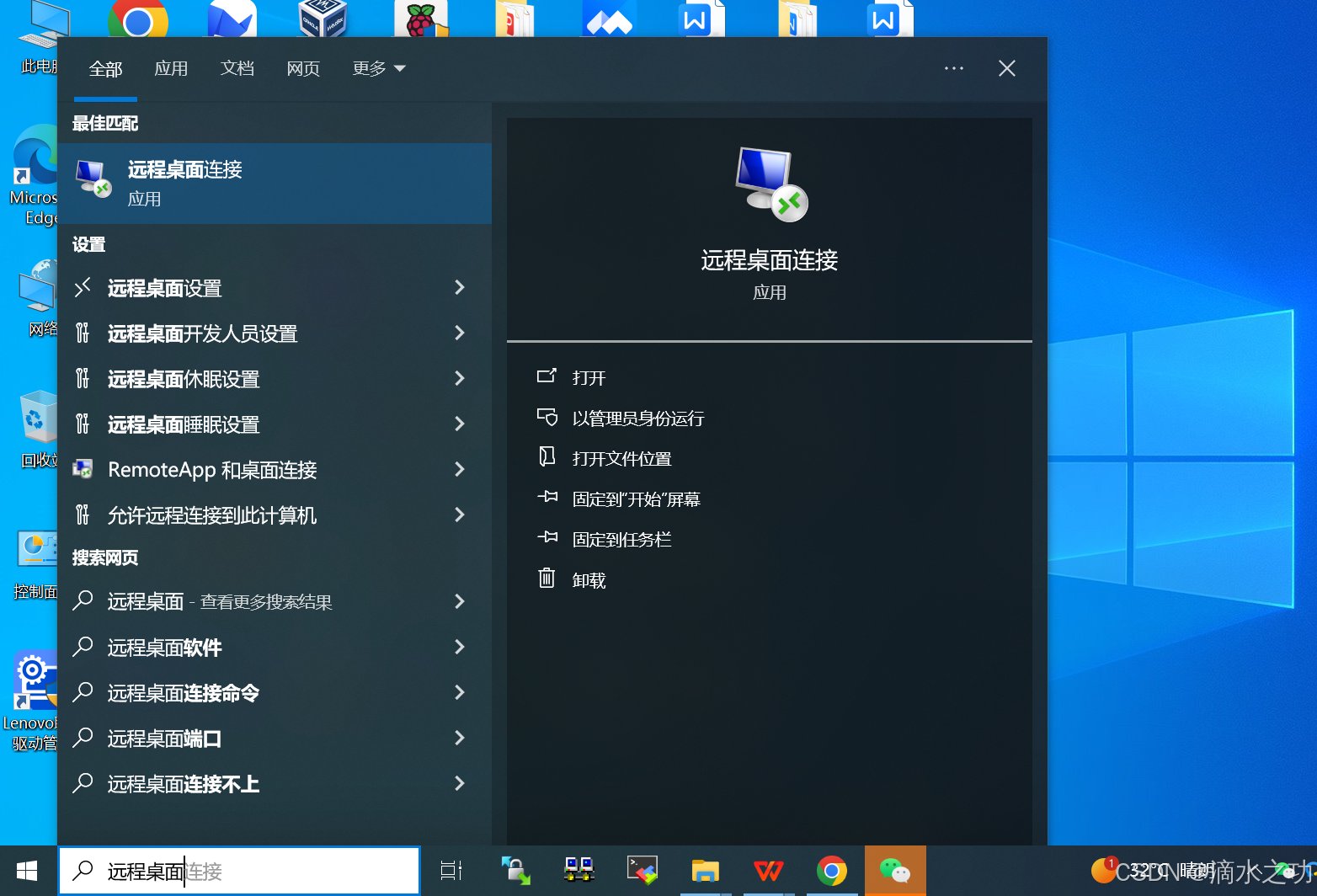This screenshot has width=1317, height=896.
Task: Open WeChat from the taskbar
Action: 894,871
